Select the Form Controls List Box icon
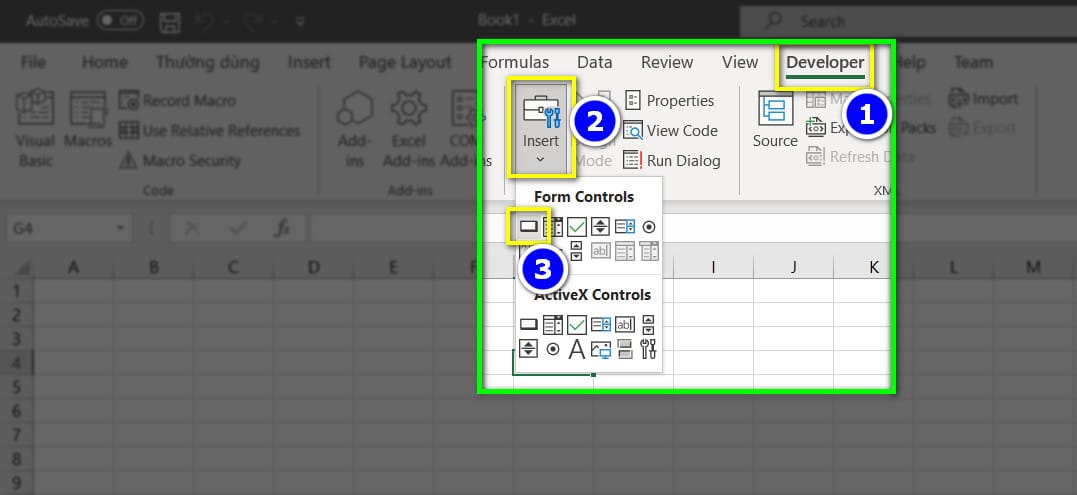The image size is (1077, 495). point(625,227)
